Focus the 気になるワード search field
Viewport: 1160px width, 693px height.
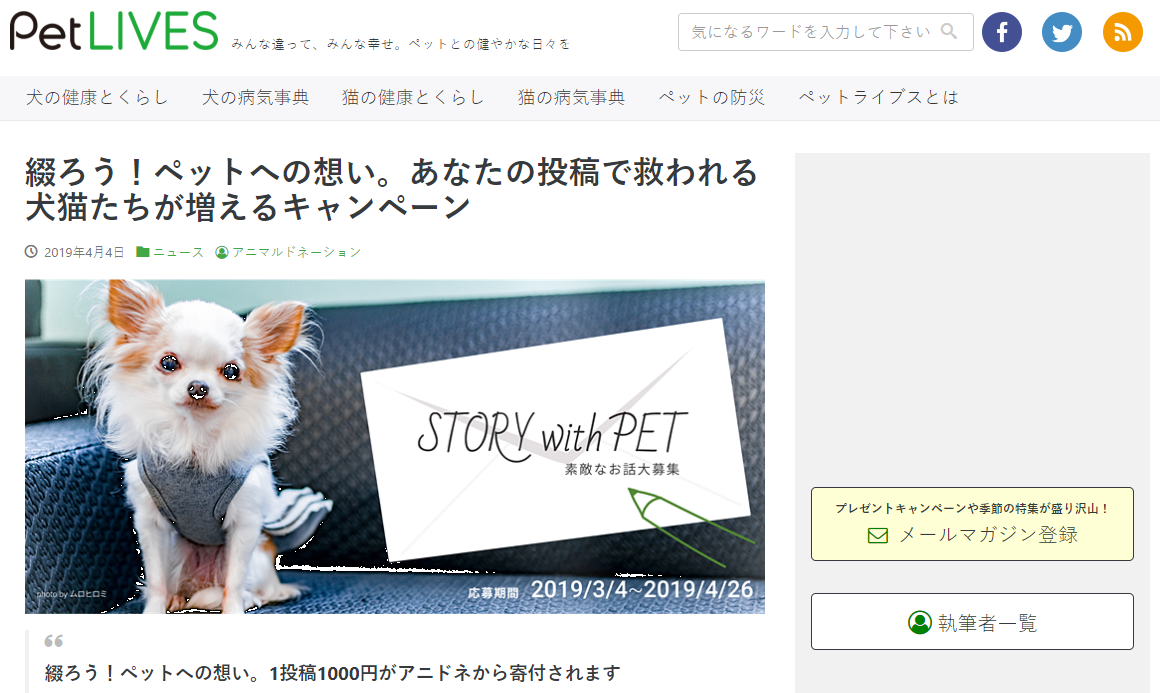click(826, 32)
